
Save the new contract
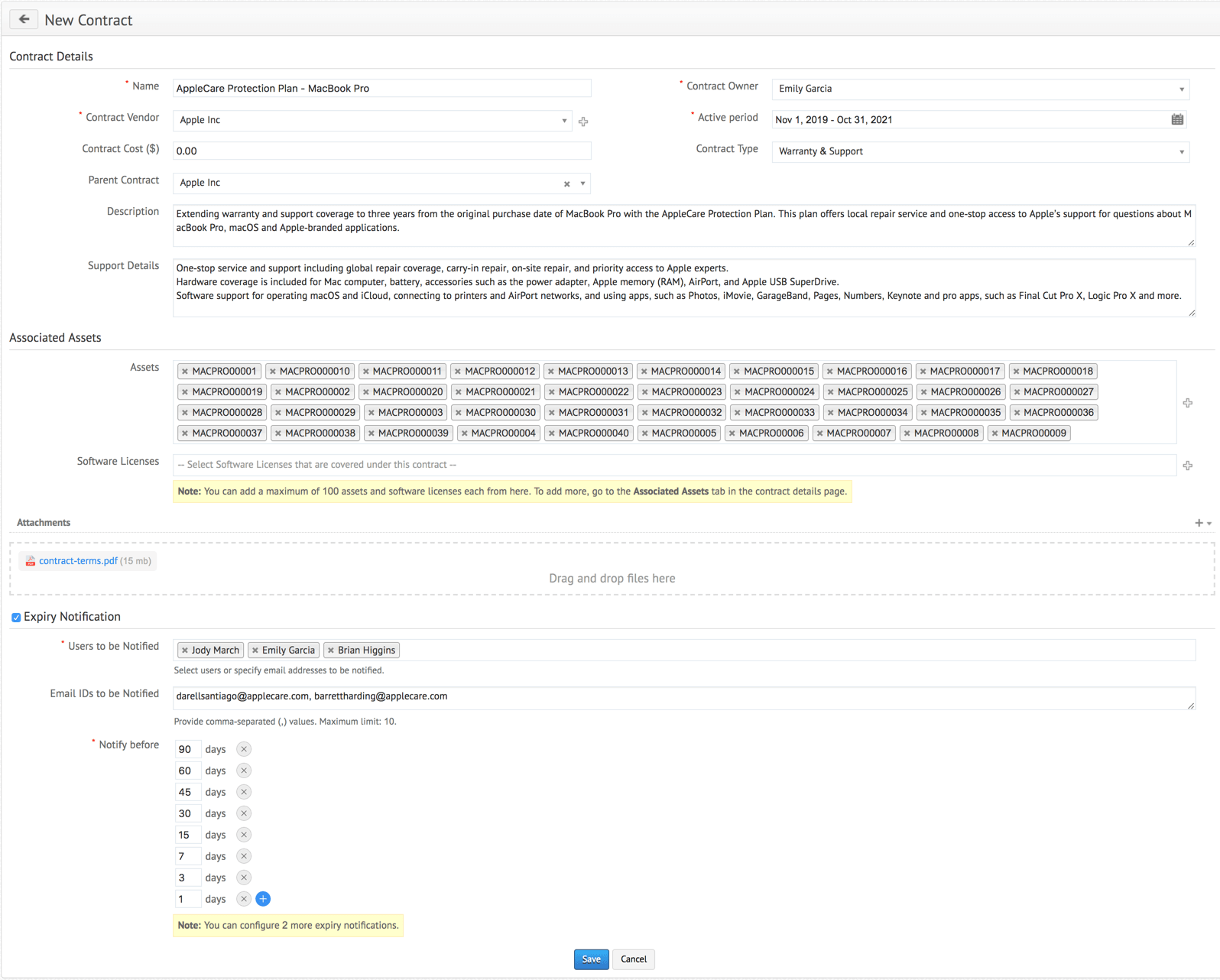pyautogui.click(x=591, y=959)
